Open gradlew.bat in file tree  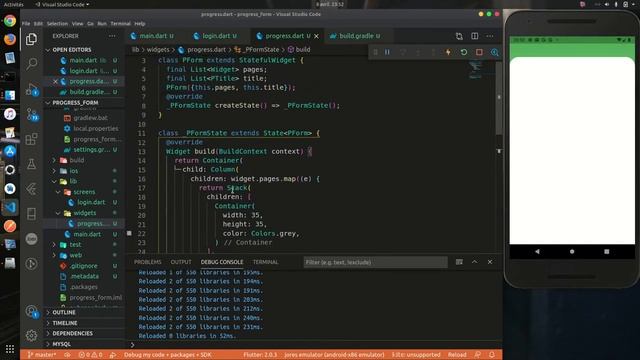(91, 118)
